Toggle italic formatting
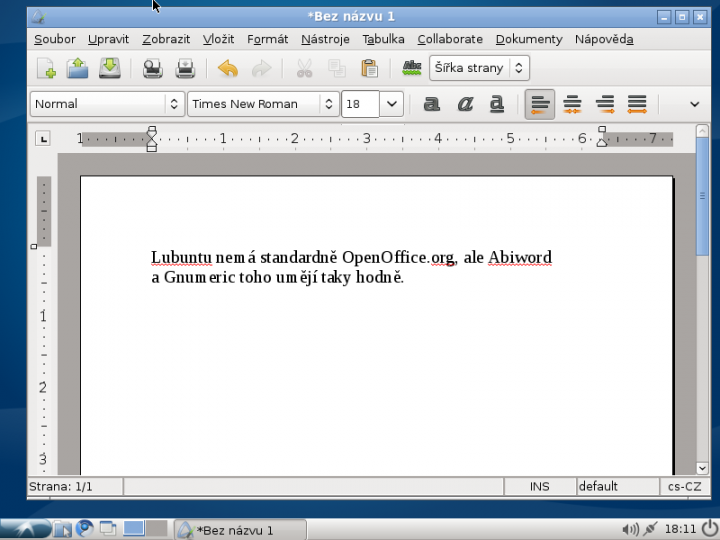The height and width of the screenshot is (540, 720). 465,104
